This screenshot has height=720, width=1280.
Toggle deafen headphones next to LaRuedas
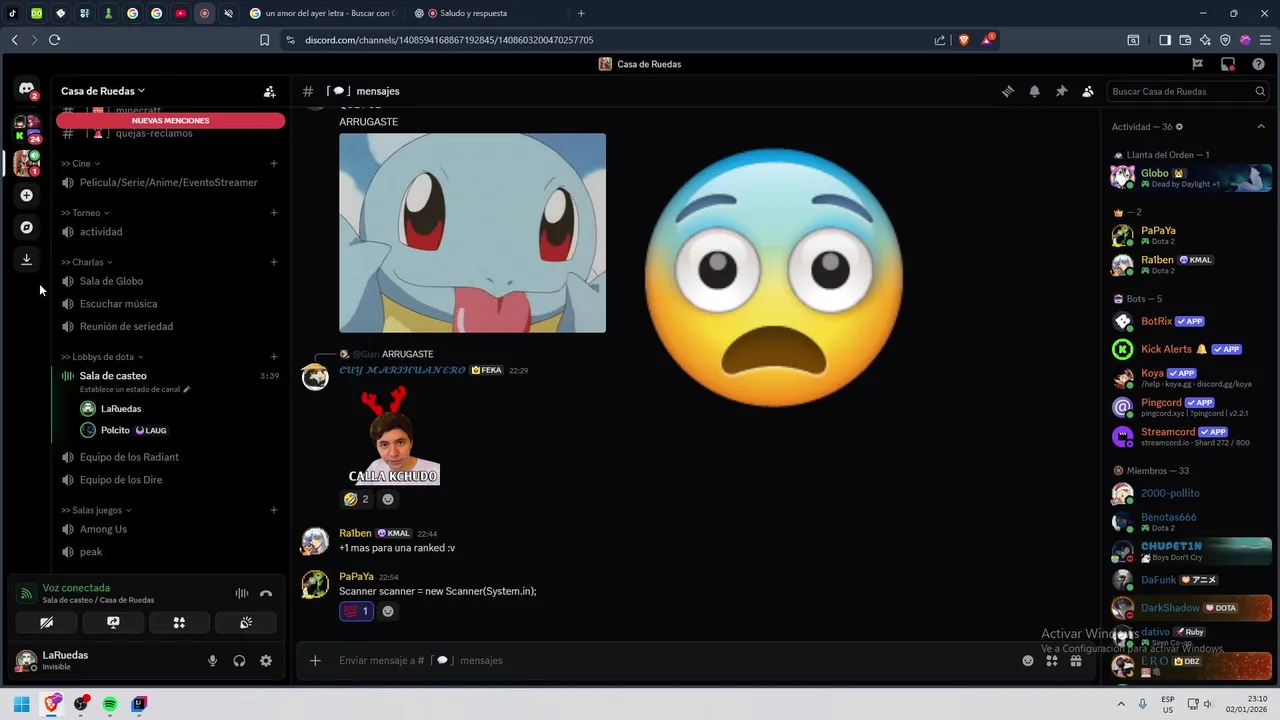(239, 661)
